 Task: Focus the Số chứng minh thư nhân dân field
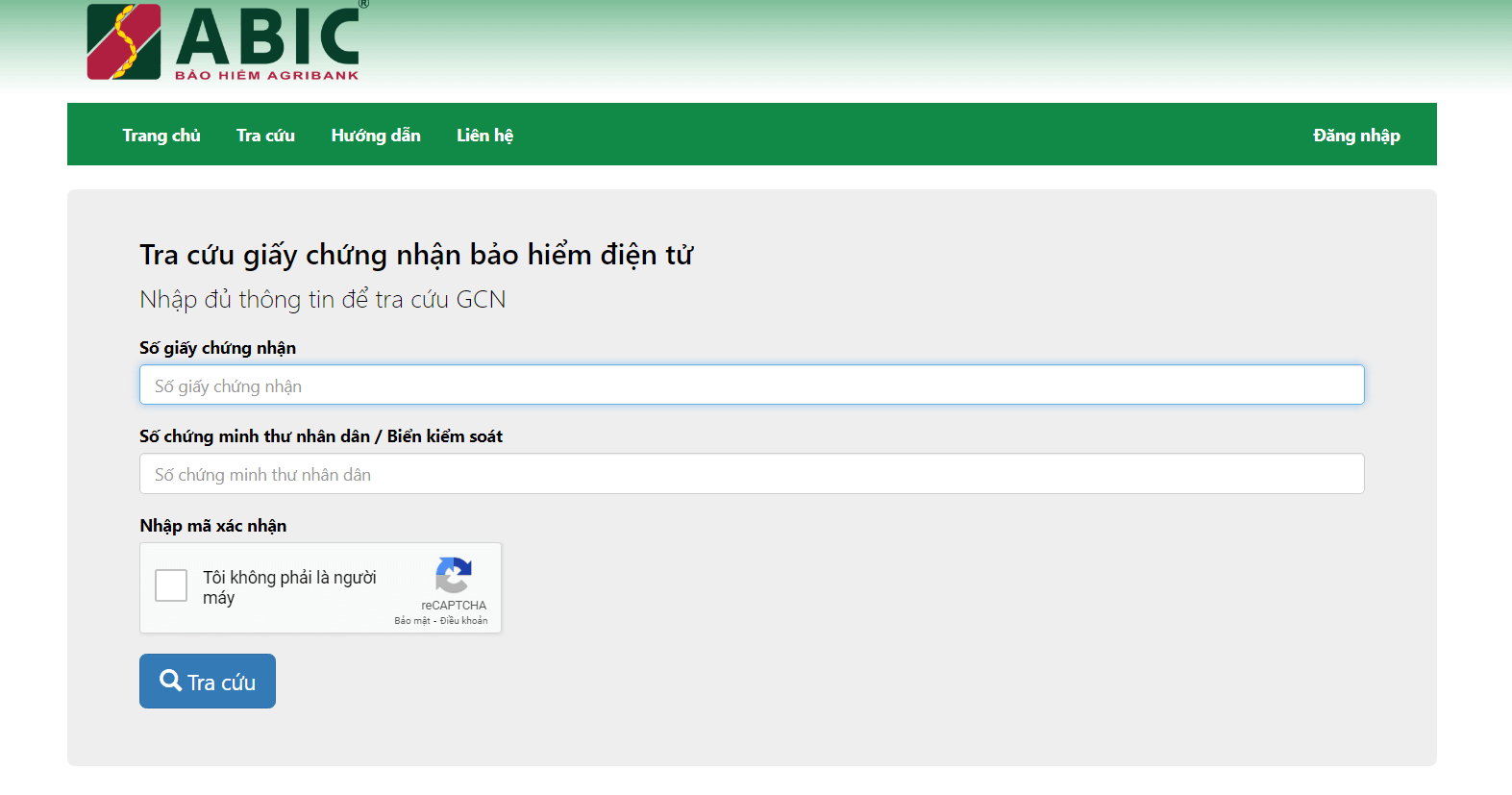(752, 474)
